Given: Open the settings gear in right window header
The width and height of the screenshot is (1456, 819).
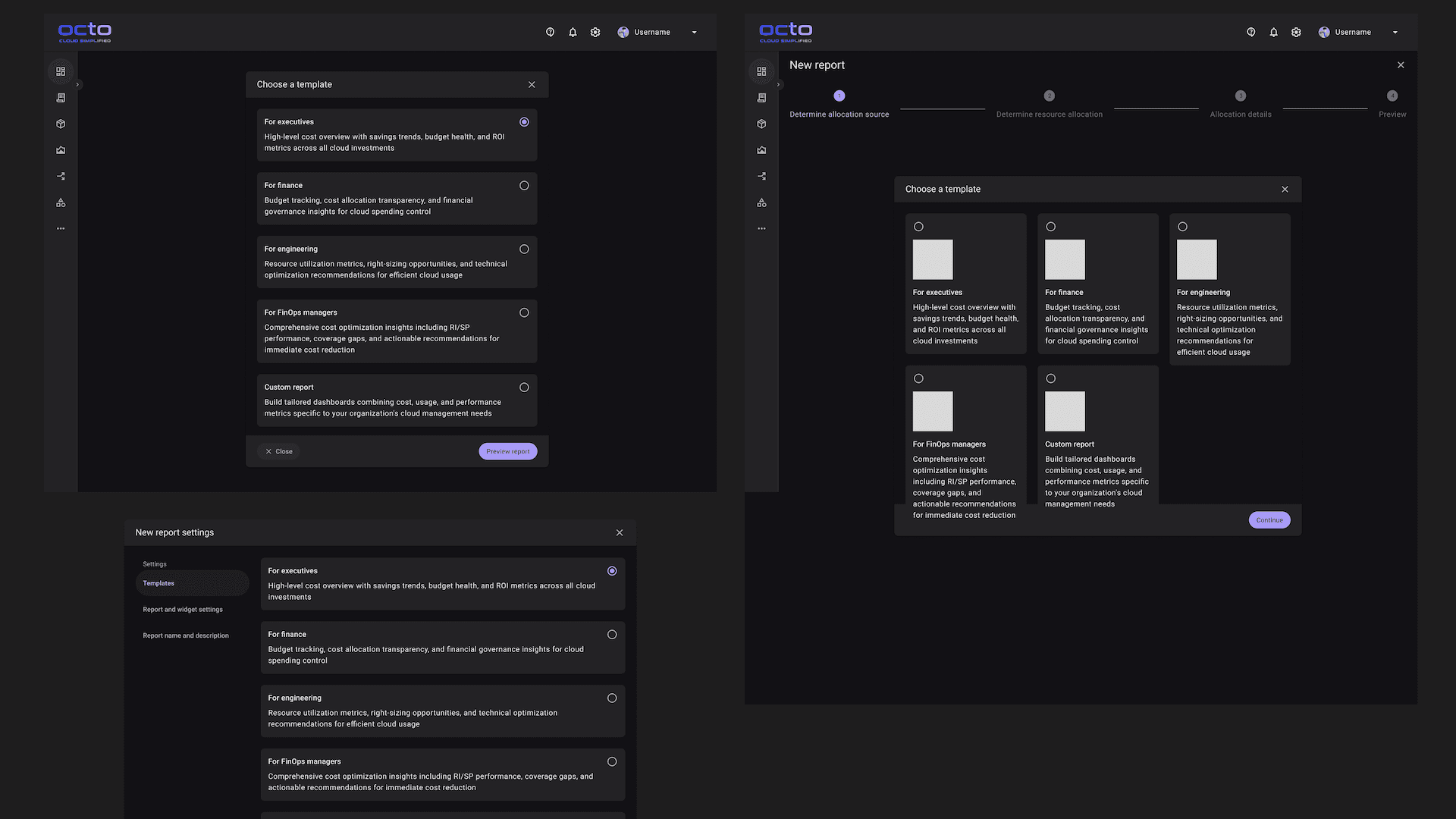Looking at the screenshot, I should (1296, 33).
